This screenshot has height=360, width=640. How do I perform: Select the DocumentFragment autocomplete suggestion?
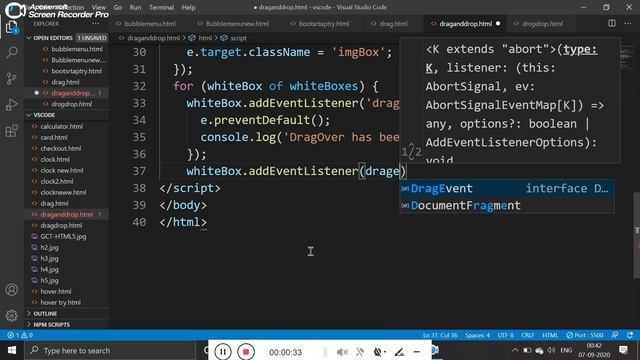507,205
